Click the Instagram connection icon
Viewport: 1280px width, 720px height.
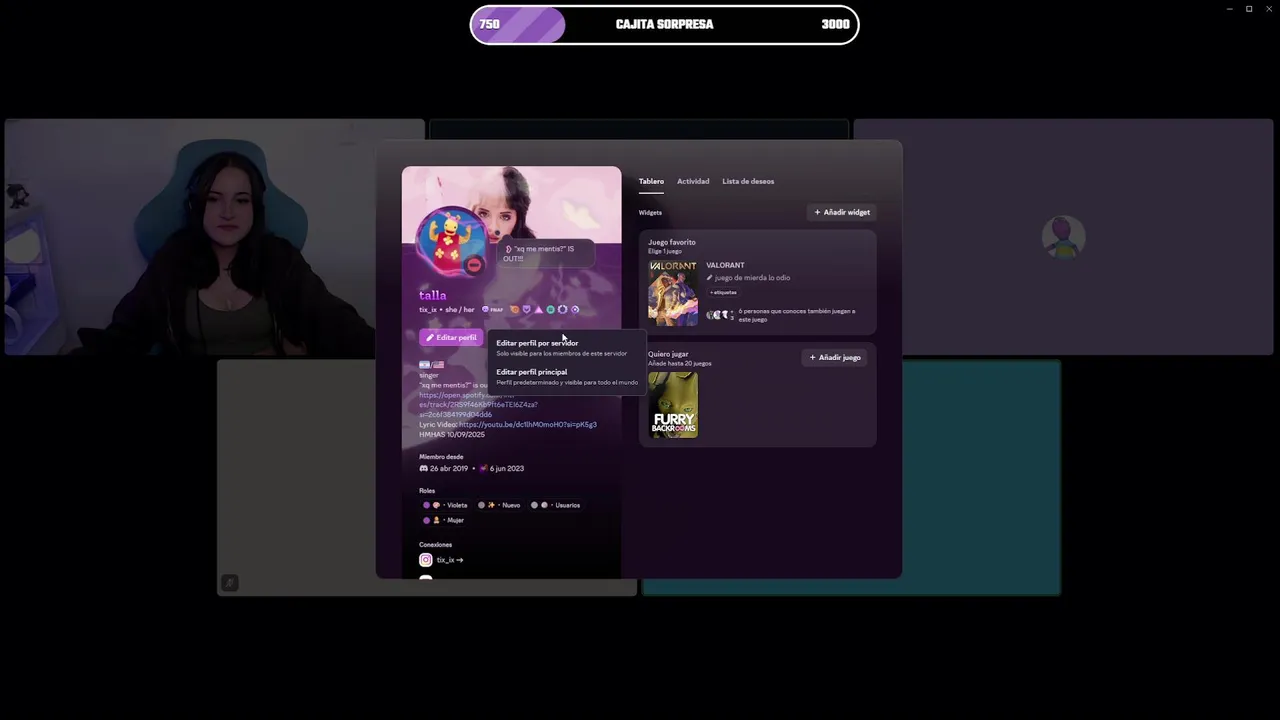click(426, 560)
